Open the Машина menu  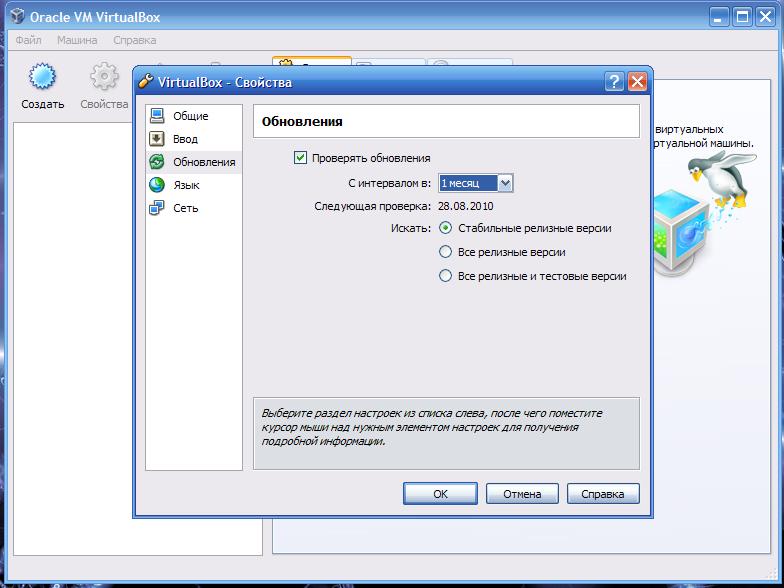coord(77,40)
